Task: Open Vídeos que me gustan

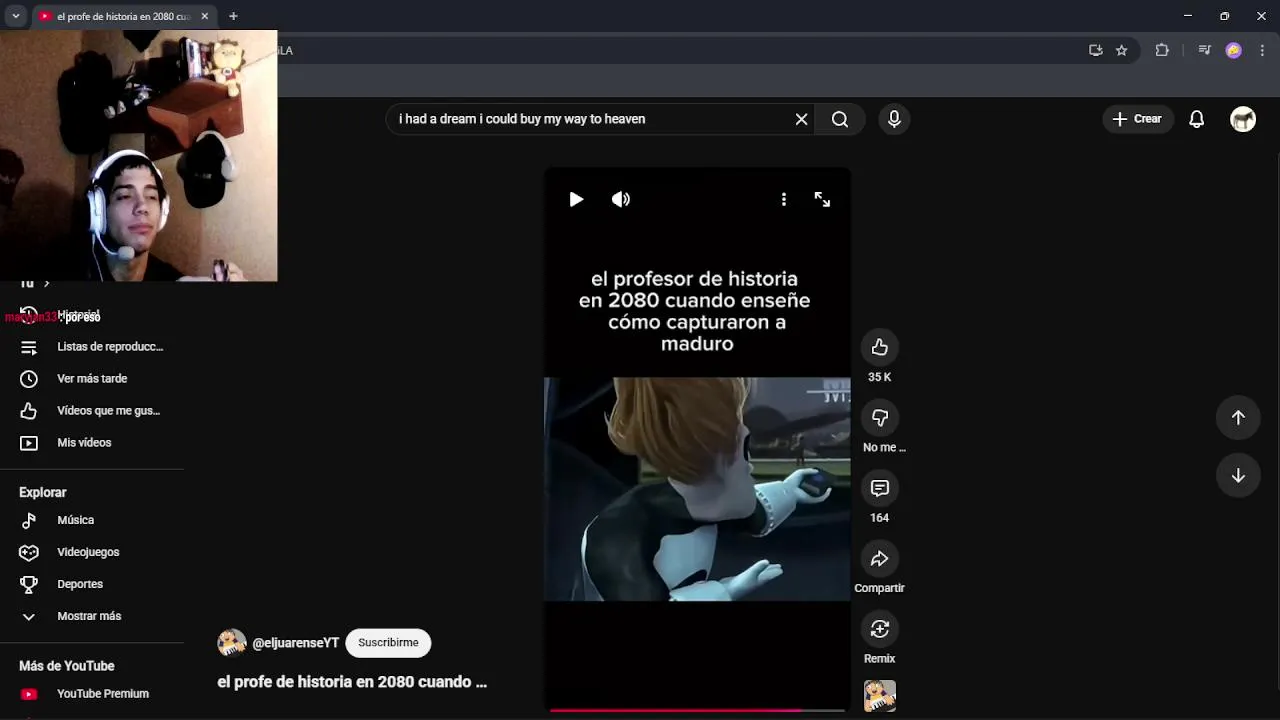Action: [92, 411]
